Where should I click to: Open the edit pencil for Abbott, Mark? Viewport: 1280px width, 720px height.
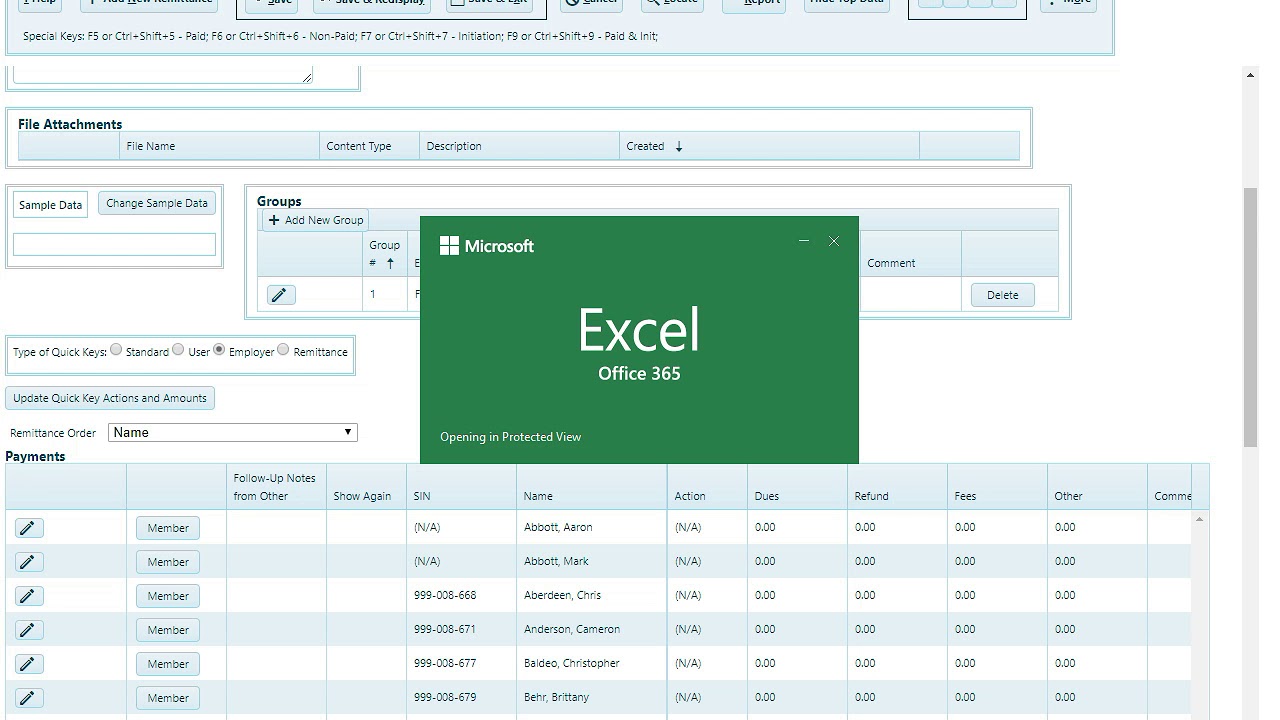pyautogui.click(x=28, y=562)
